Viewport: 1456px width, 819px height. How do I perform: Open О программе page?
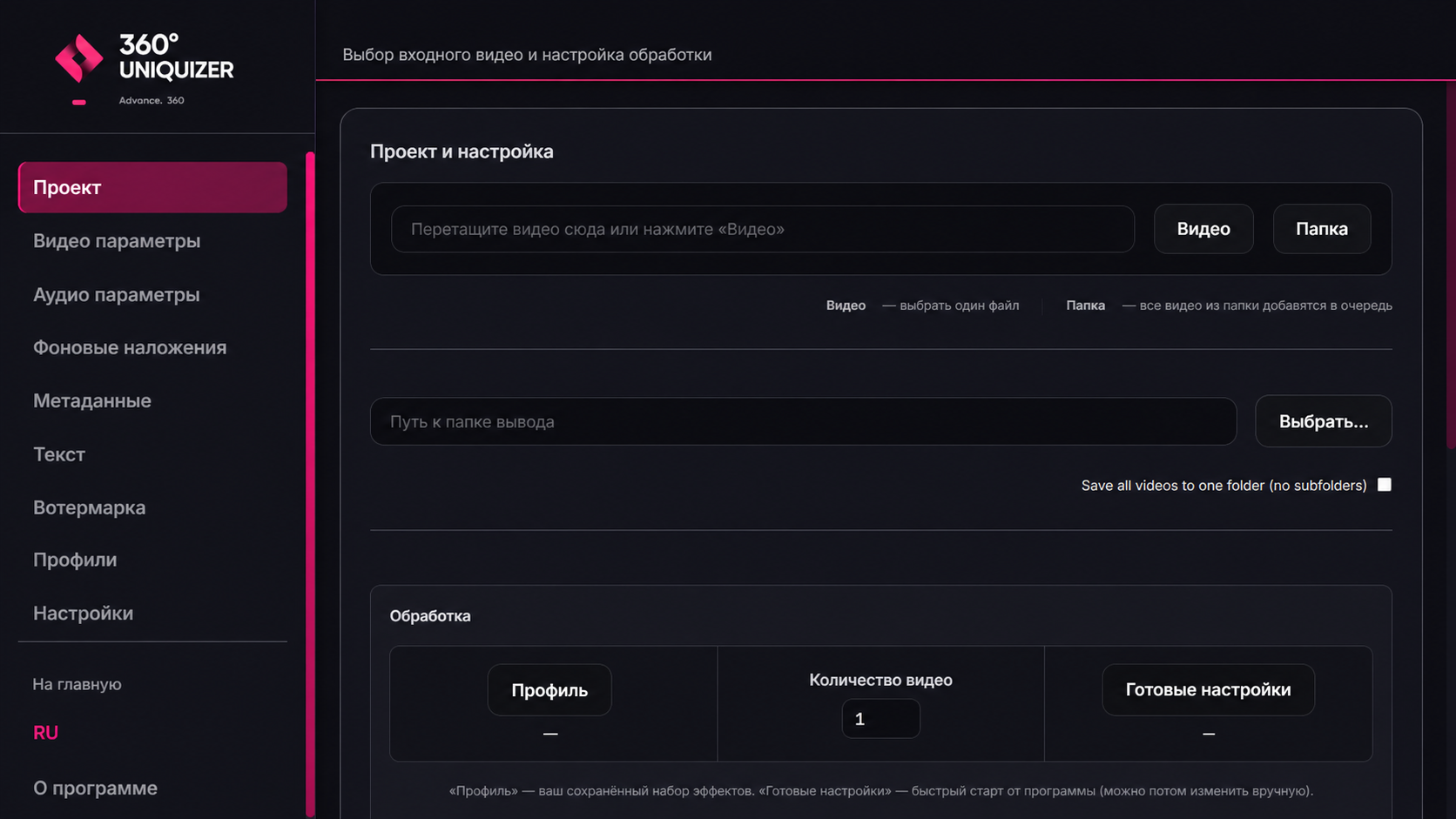(x=96, y=788)
